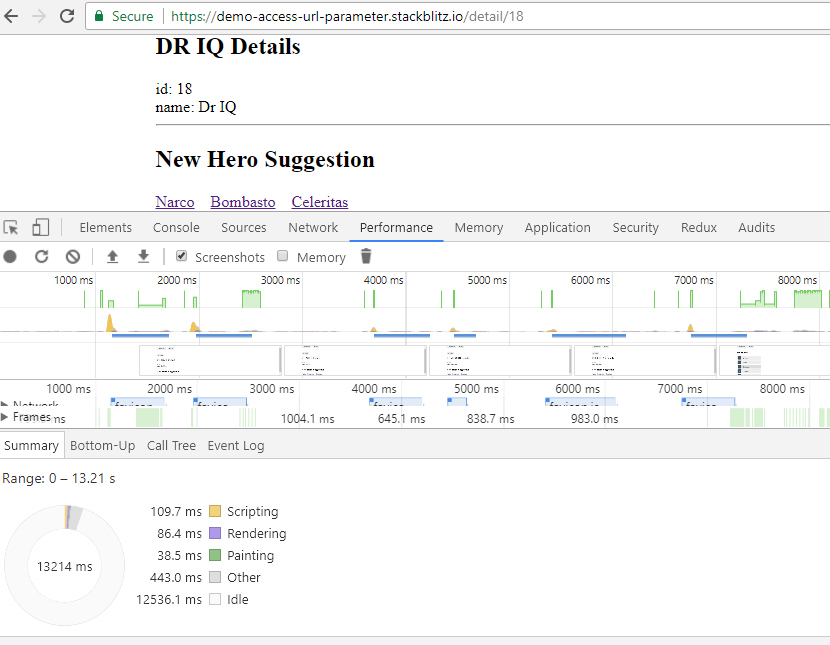Expand the Frames track
This screenshot has width=830, height=645.
point(5,417)
